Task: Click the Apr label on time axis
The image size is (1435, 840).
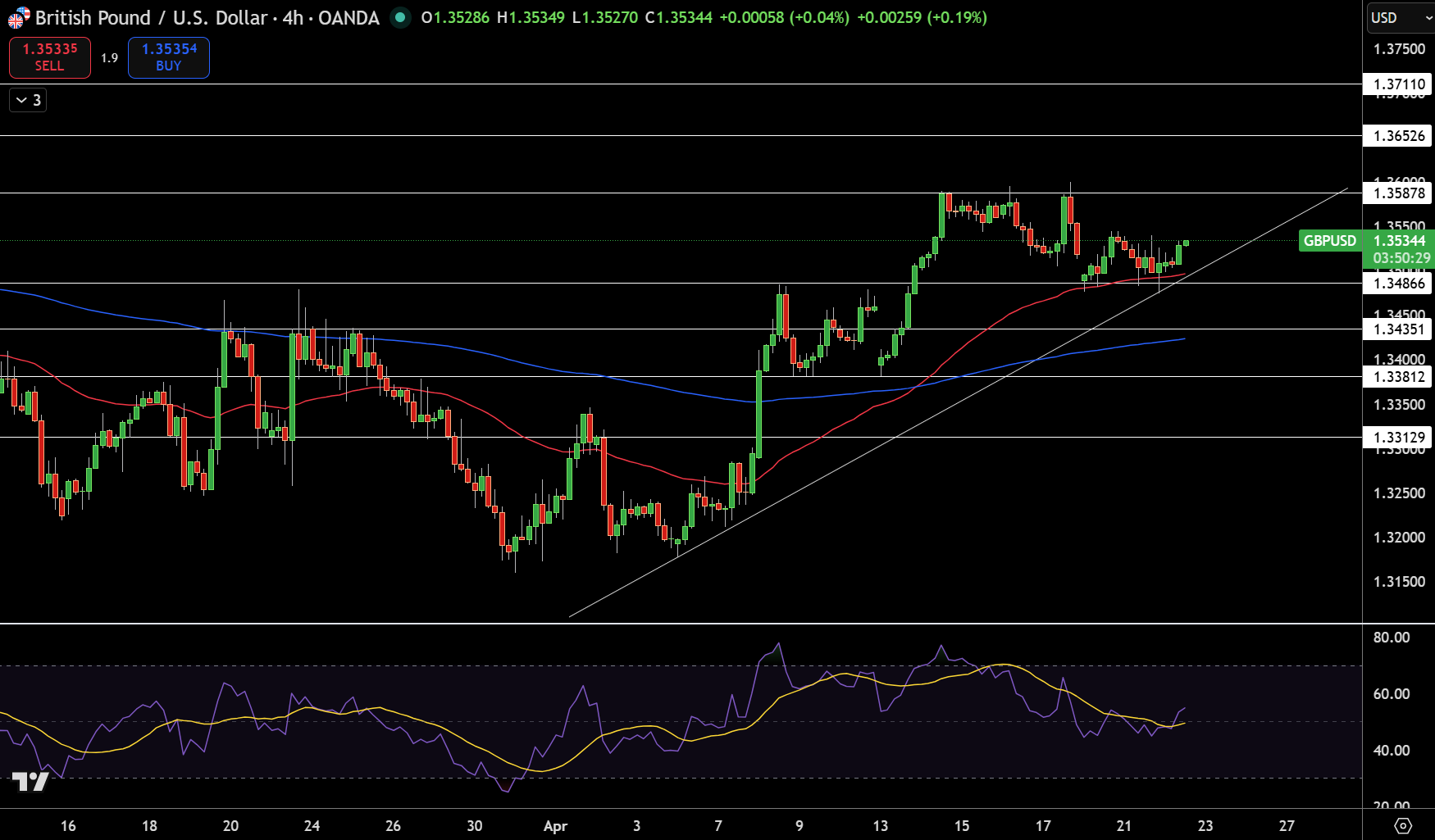Action: coord(555,826)
